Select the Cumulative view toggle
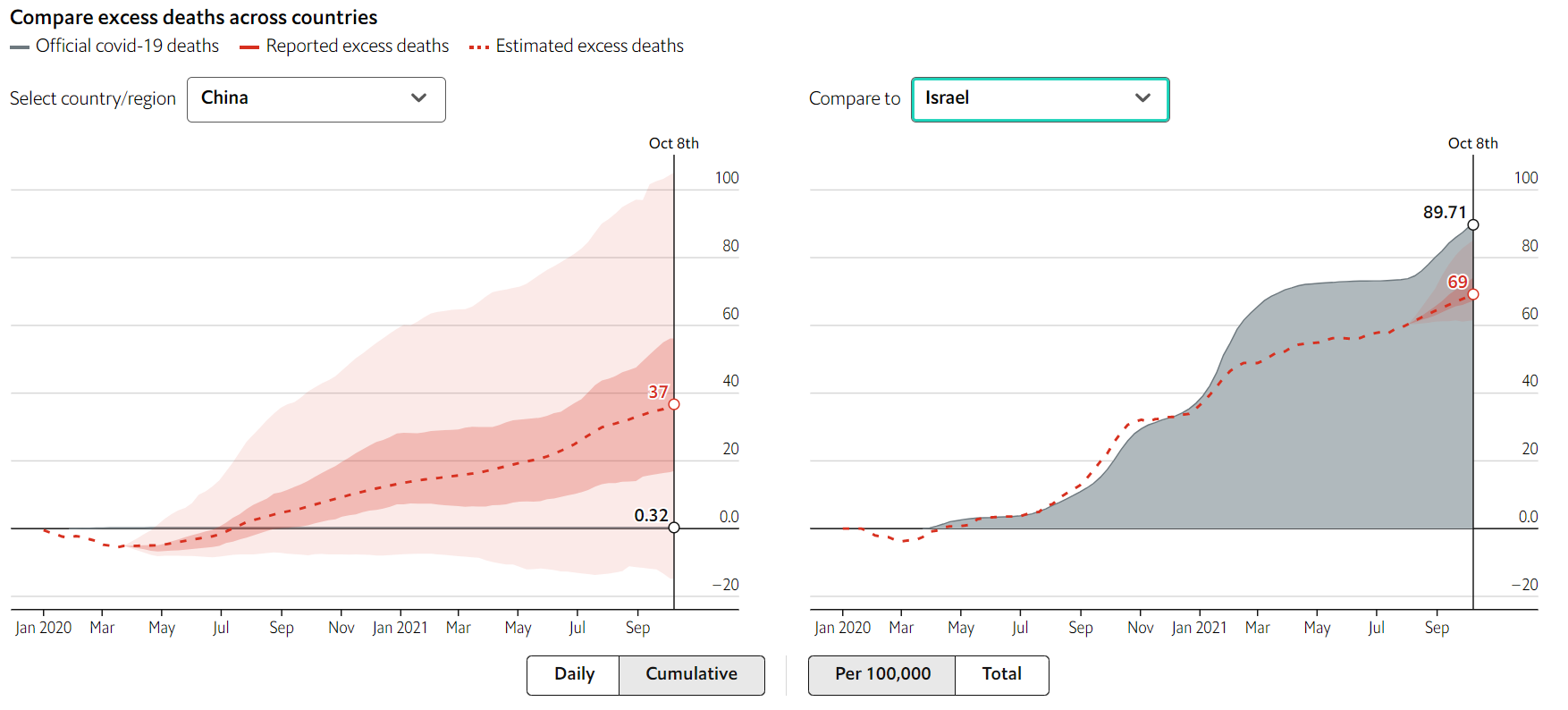Image resolution: width=1568 pixels, height=710 pixels. (x=691, y=674)
